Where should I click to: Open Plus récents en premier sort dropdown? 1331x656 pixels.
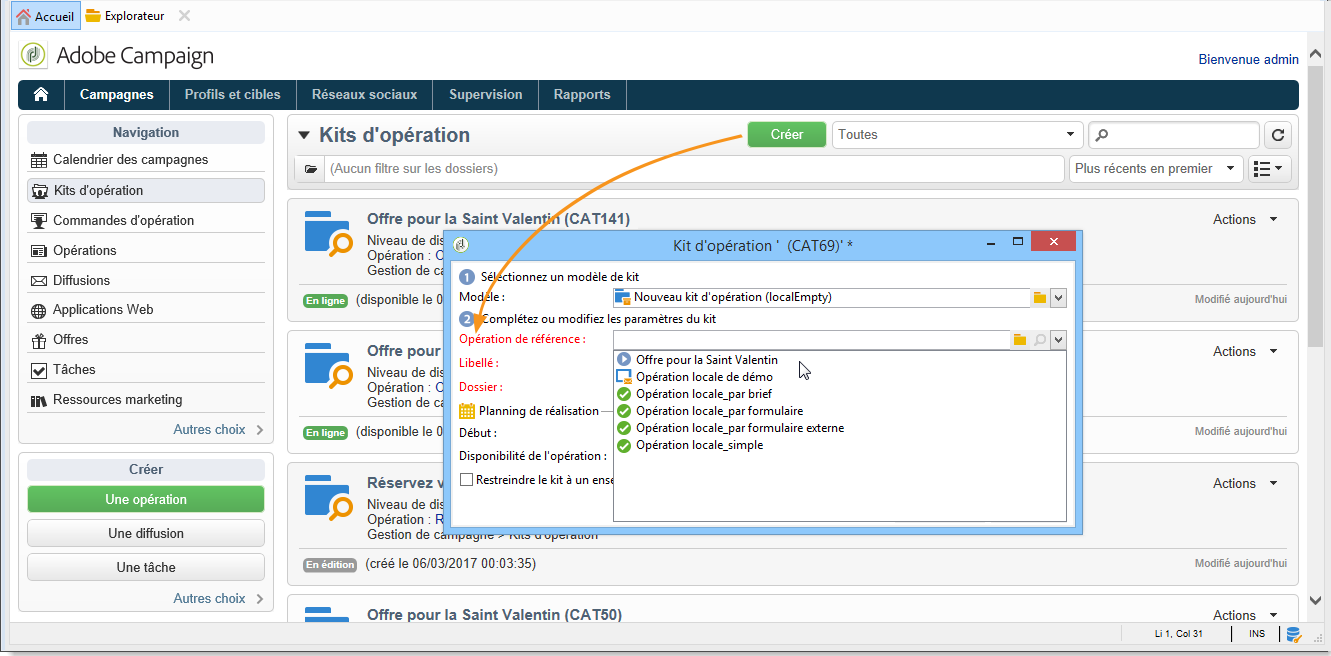coord(1156,169)
